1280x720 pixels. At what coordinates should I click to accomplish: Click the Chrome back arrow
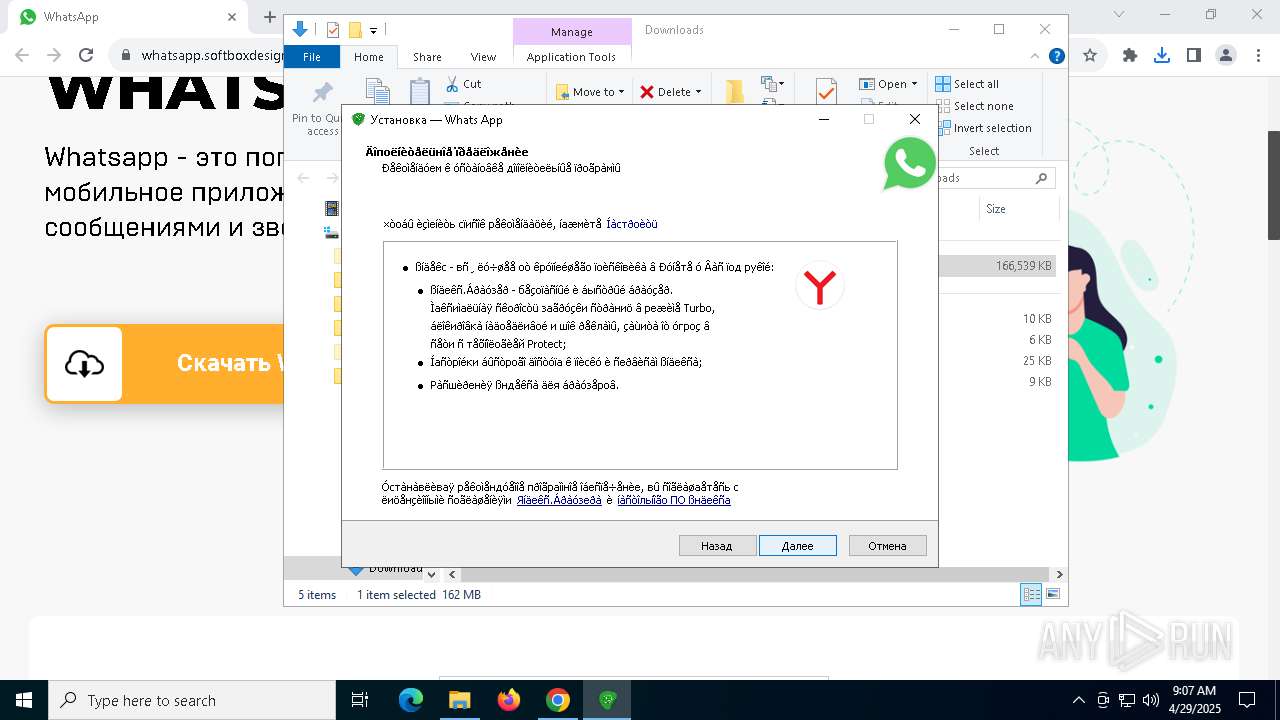pyautogui.click(x=22, y=56)
